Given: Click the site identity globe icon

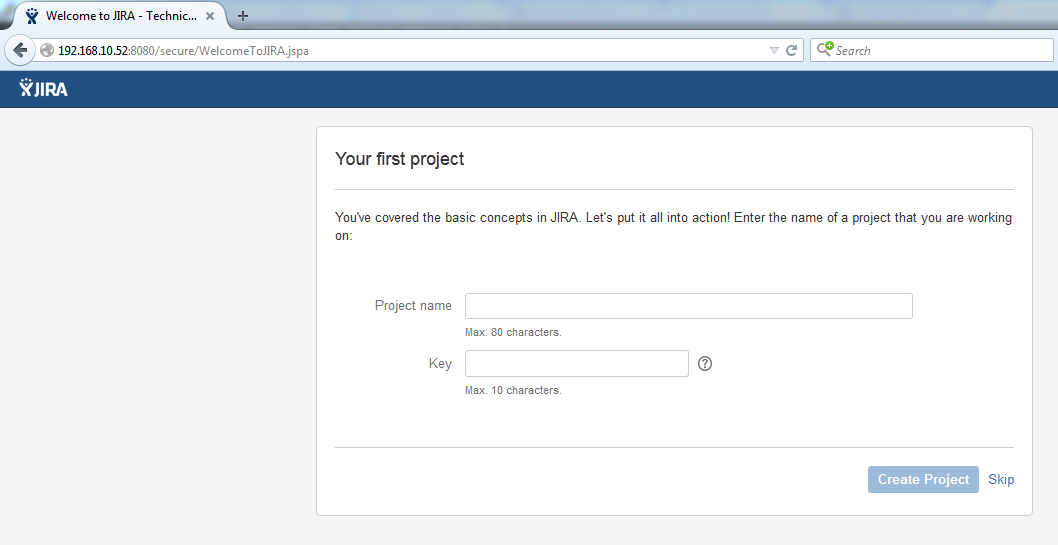Looking at the screenshot, I should [x=47, y=51].
